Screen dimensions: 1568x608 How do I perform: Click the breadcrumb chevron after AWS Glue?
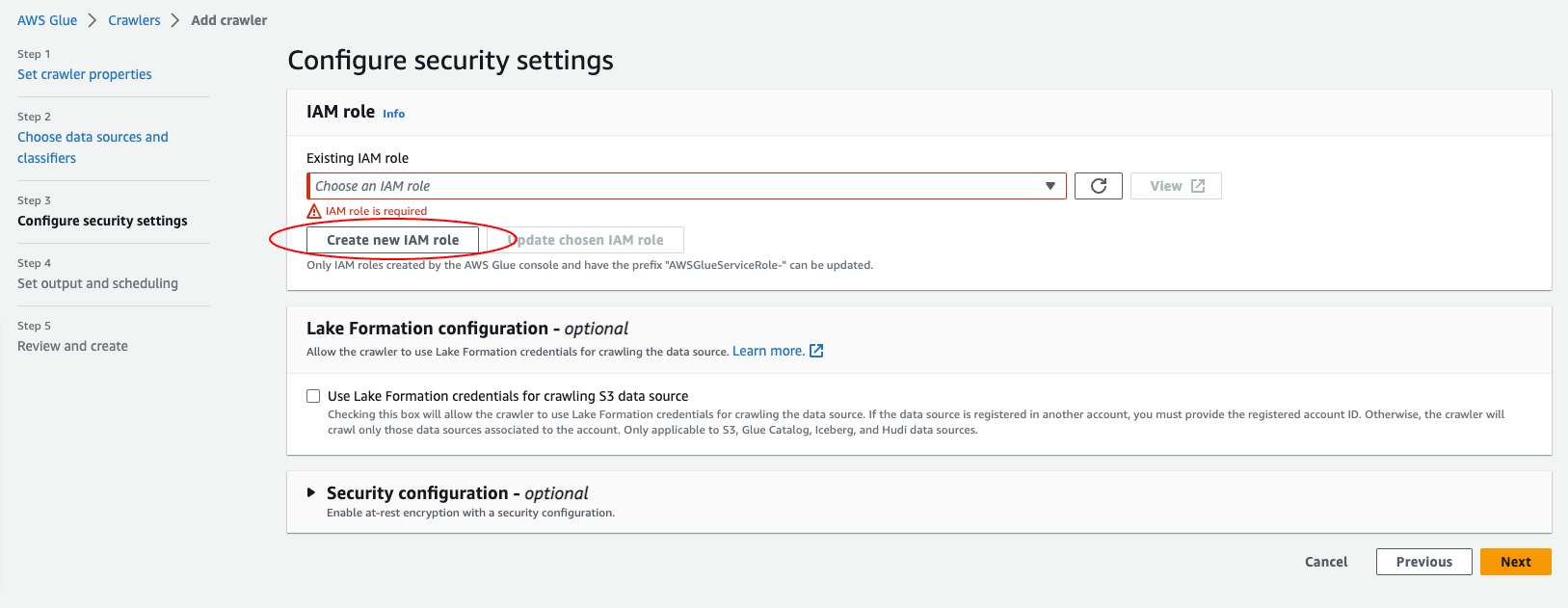coord(93,20)
